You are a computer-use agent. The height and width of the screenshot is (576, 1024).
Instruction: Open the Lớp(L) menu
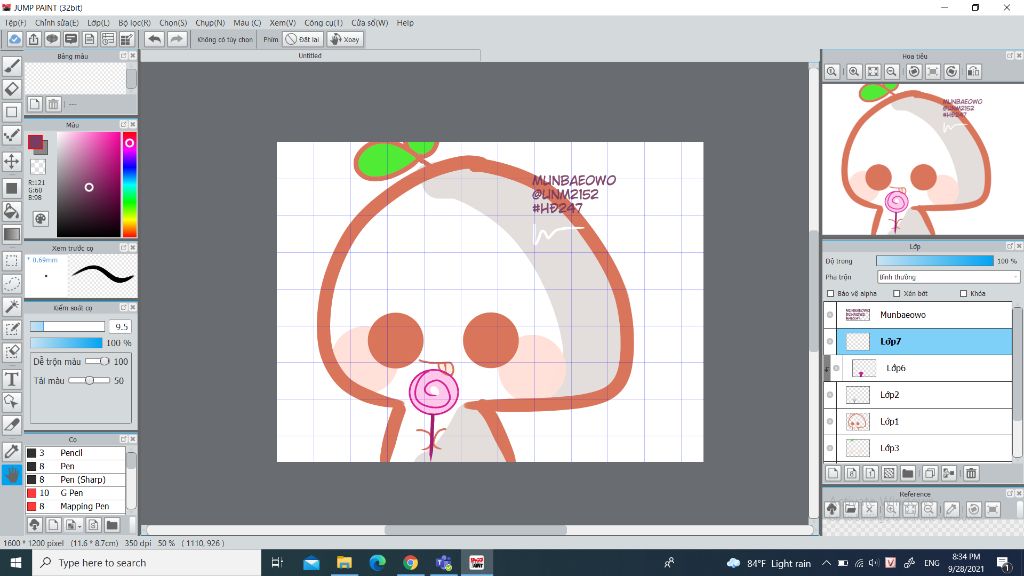pyautogui.click(x=98, y=22)
